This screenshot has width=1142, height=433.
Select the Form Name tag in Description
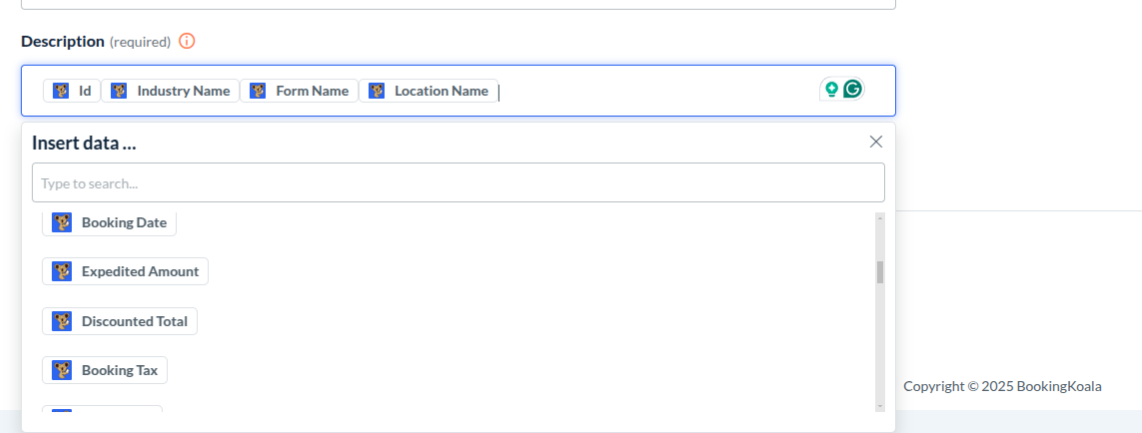click(311, 91)
